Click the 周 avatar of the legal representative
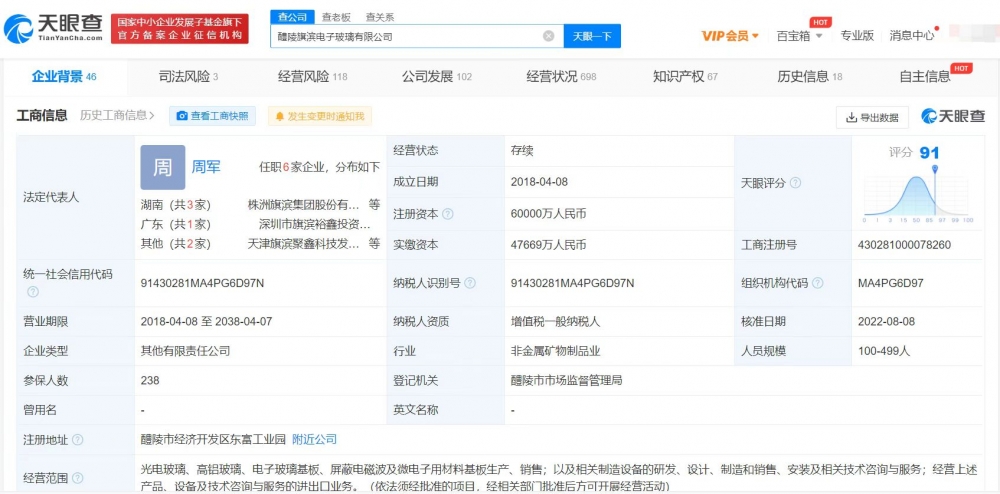The width and height of the screenshot is (1000, 494). pyautogui.click(x=162, y=167)
